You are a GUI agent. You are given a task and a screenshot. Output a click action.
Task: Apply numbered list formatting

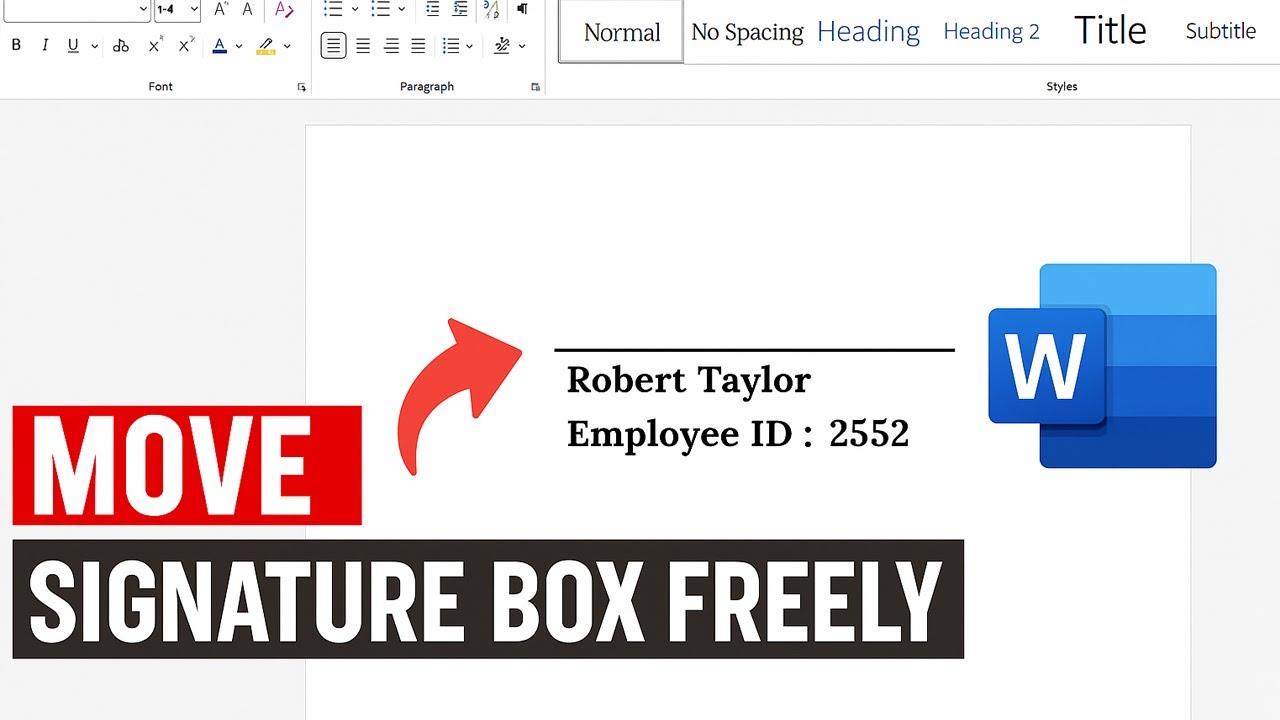point(380,9)
